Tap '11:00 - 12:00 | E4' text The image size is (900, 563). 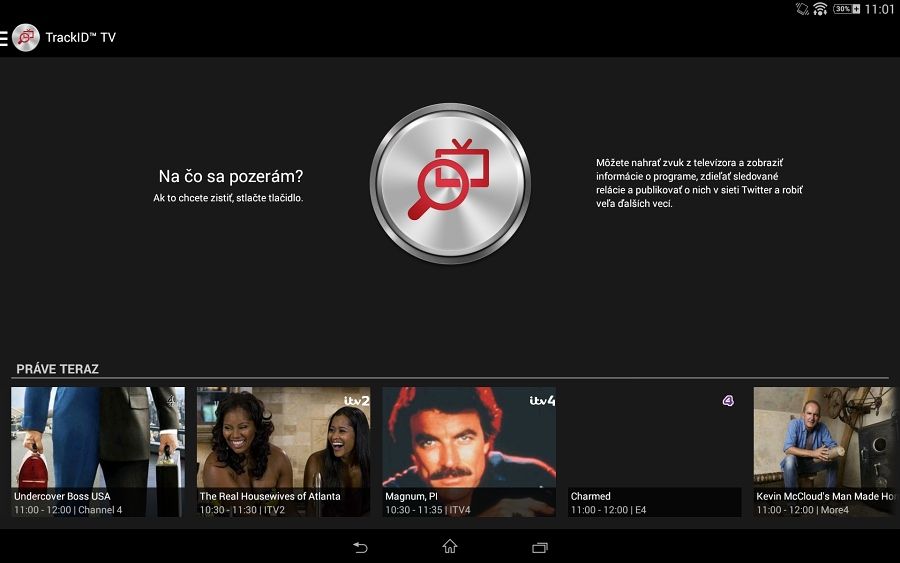608,510
